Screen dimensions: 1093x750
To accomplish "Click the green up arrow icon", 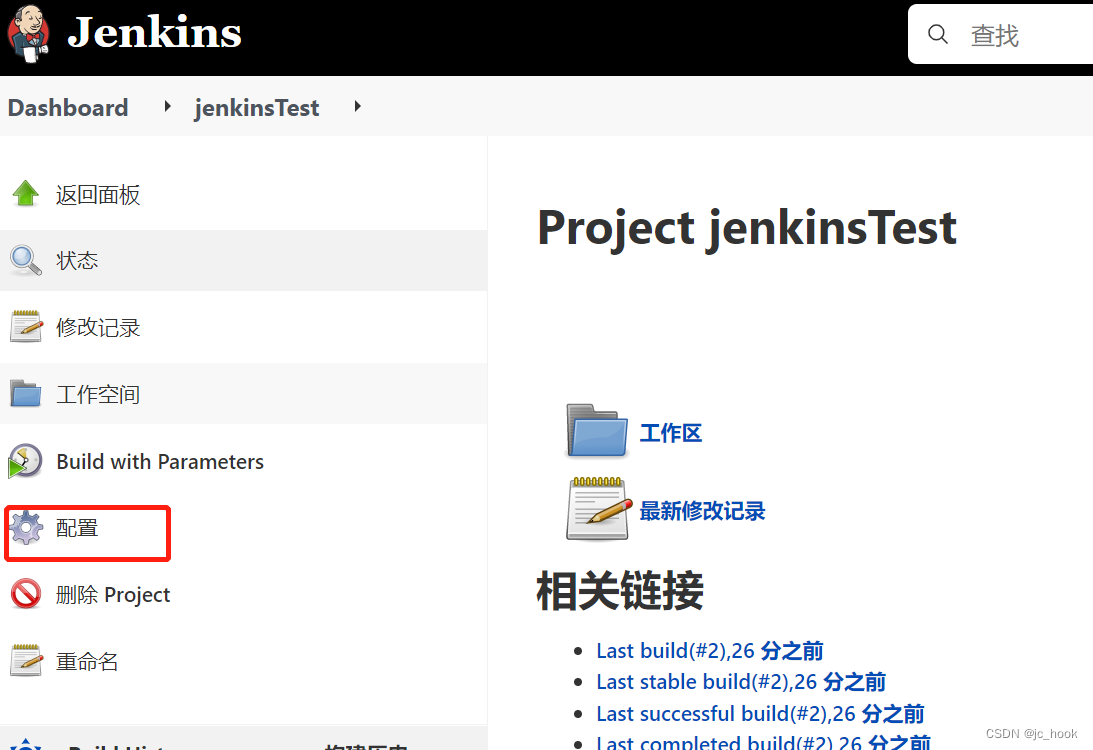I will [x=26, y=194].
